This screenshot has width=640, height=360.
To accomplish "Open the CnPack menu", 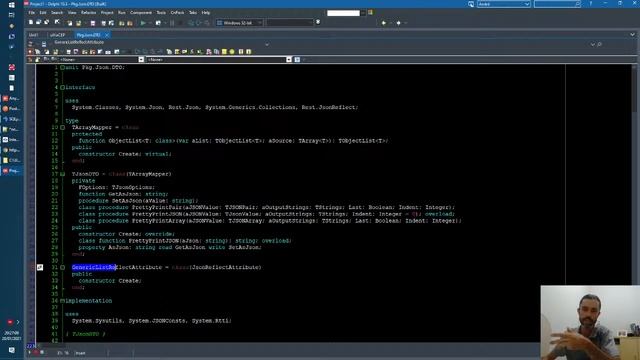I will pos(177,13).
